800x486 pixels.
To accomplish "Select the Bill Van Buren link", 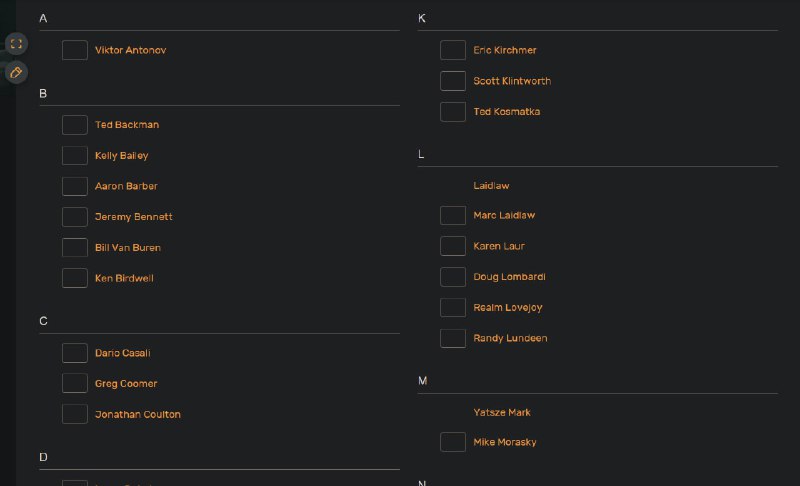I will (x=127, y=248).
